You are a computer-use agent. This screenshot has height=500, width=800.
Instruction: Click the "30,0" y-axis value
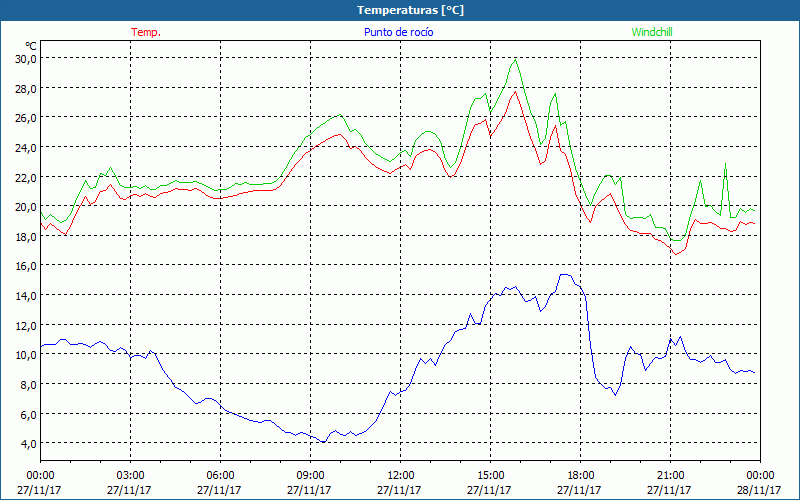coord(26,59)
